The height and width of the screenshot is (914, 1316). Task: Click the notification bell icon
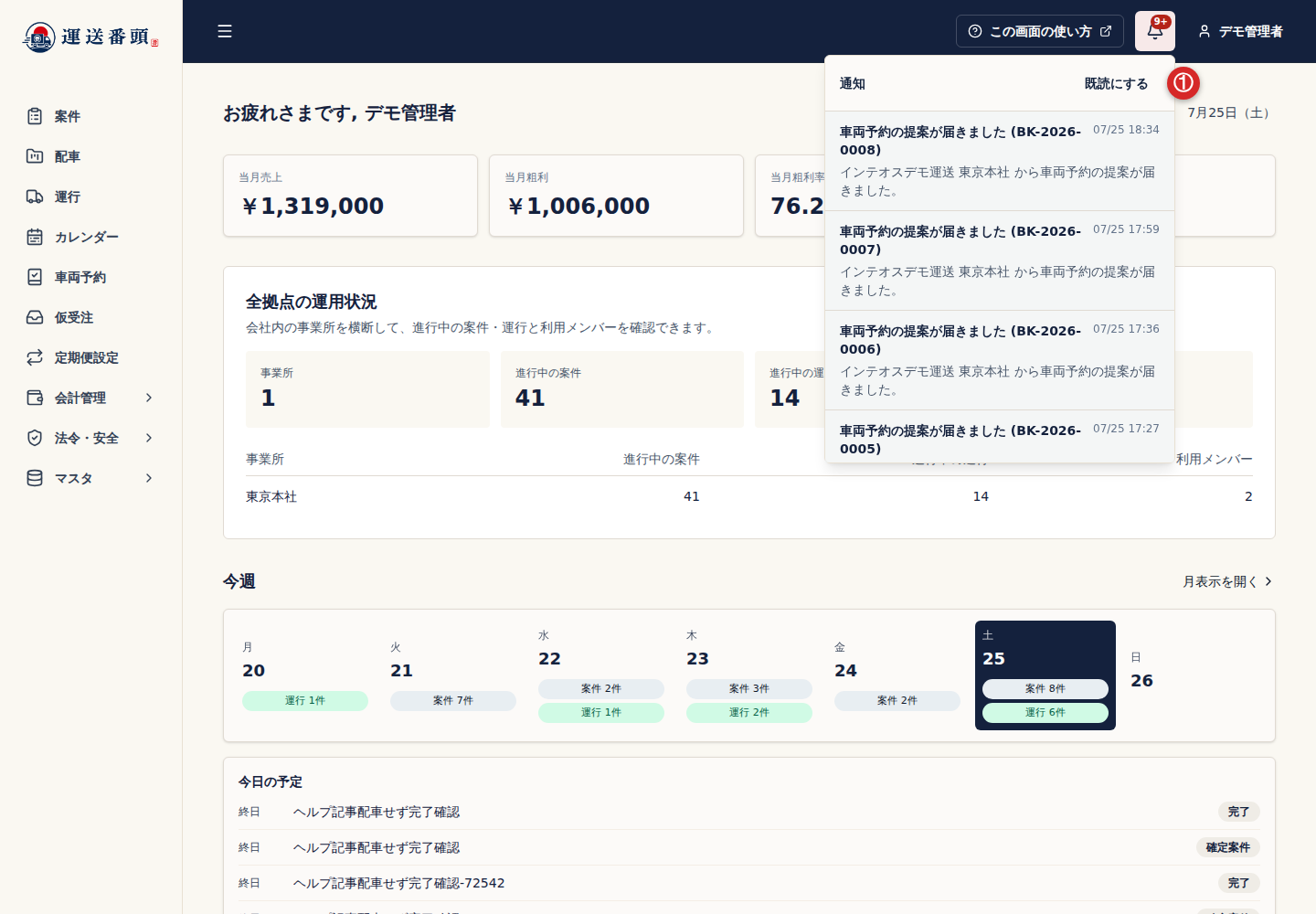[x=1155, y=31]
